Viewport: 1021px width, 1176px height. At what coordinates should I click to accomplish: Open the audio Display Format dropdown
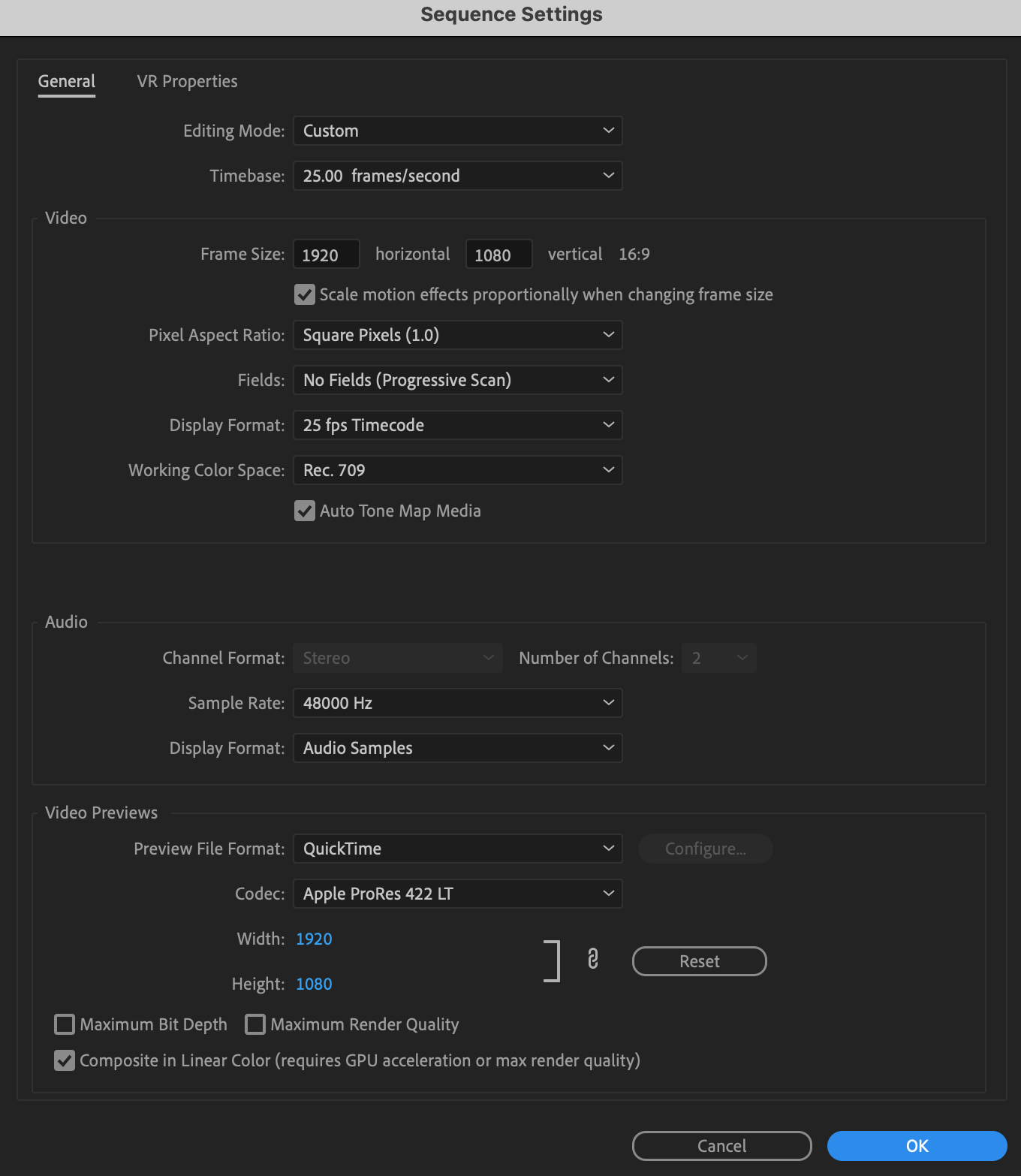457,748
